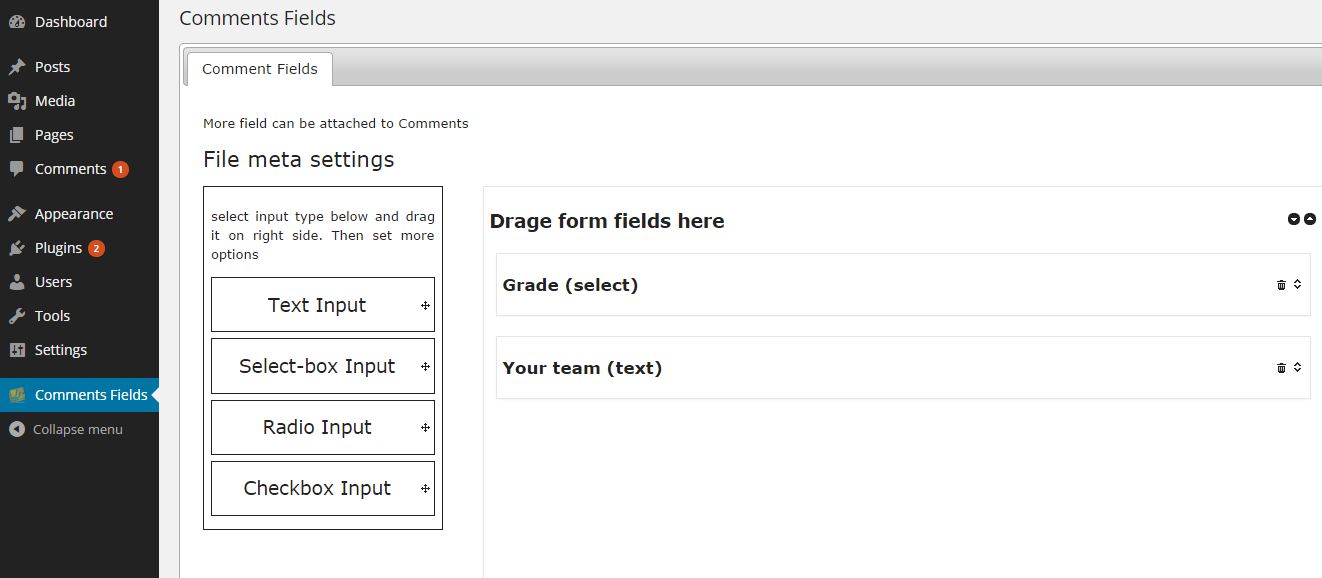Click sort arrows on Grade (select) field
The width and height of the screenshot is (1322, 578).
(x=1297, y=285)
